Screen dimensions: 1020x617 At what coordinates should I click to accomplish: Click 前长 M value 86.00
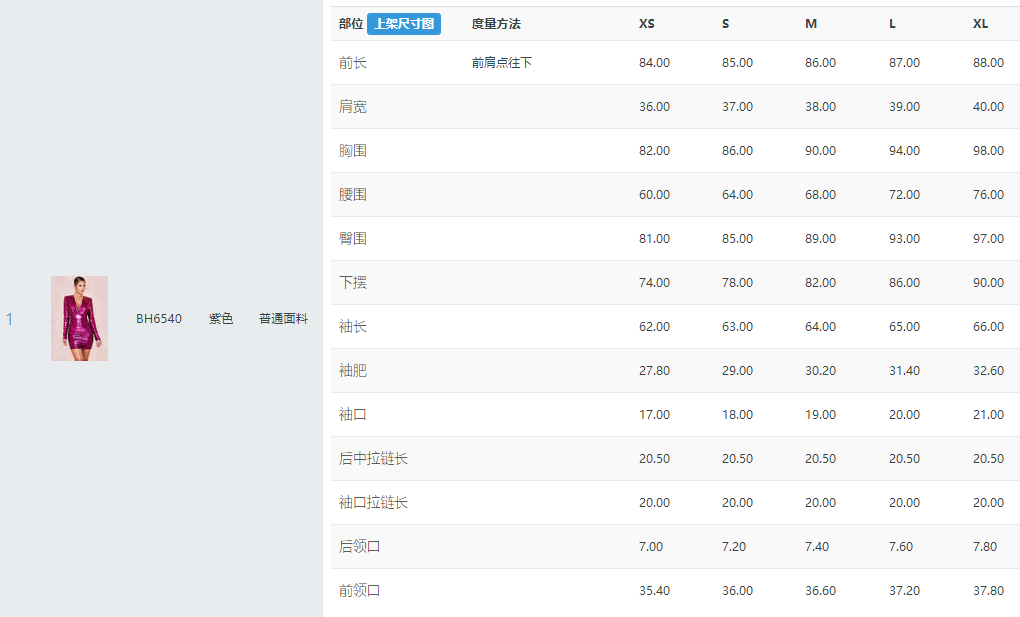820,63
